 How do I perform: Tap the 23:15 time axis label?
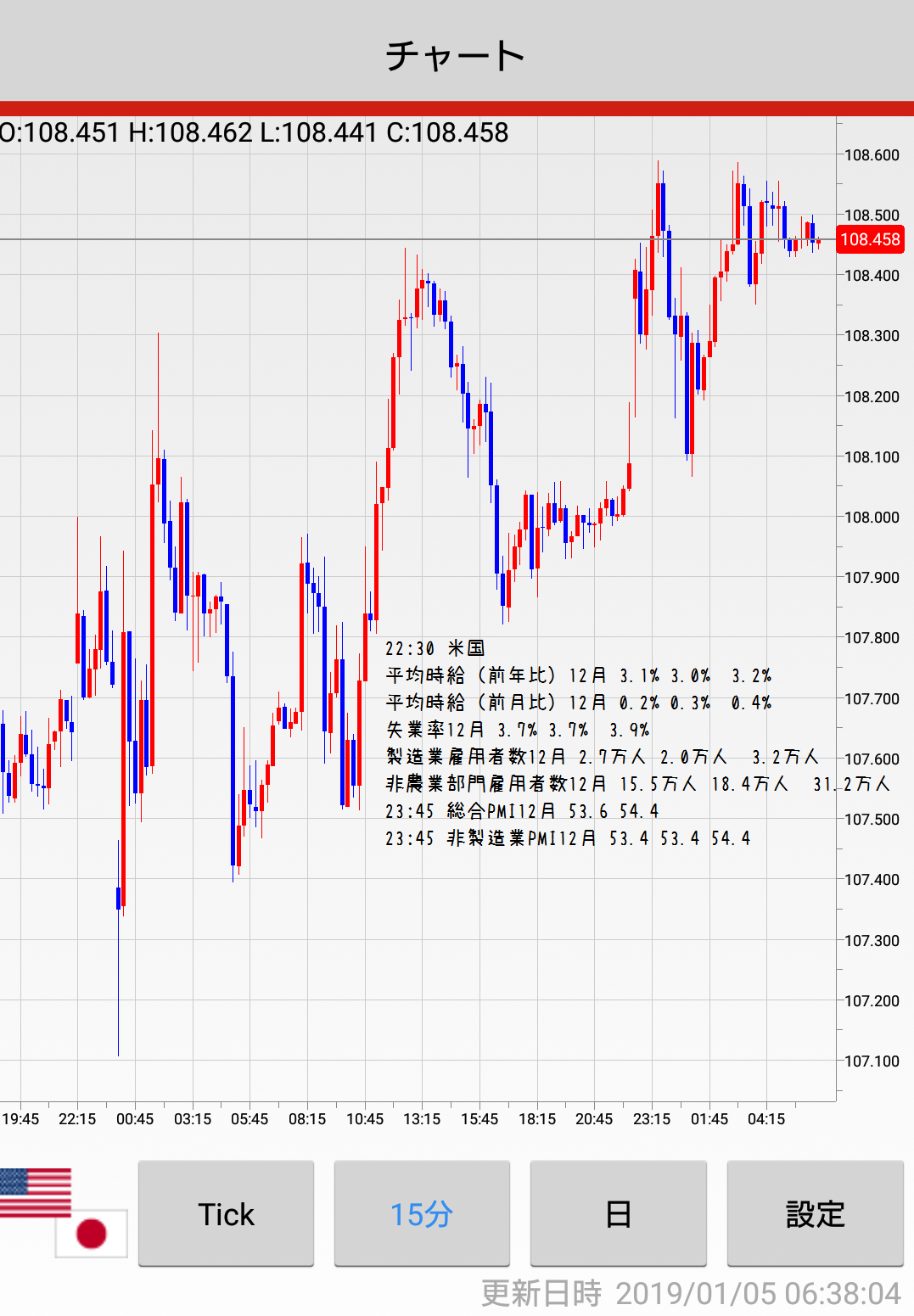(x=652, y=1119)
